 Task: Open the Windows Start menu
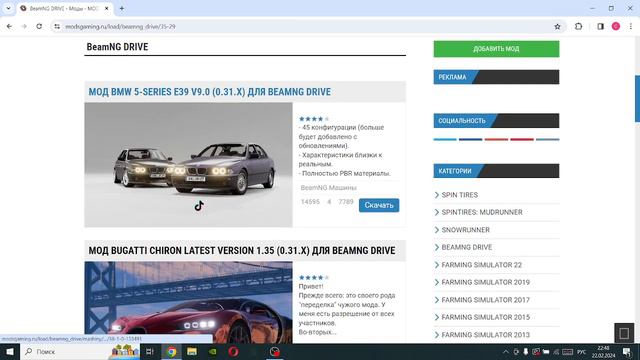(10, 351)
